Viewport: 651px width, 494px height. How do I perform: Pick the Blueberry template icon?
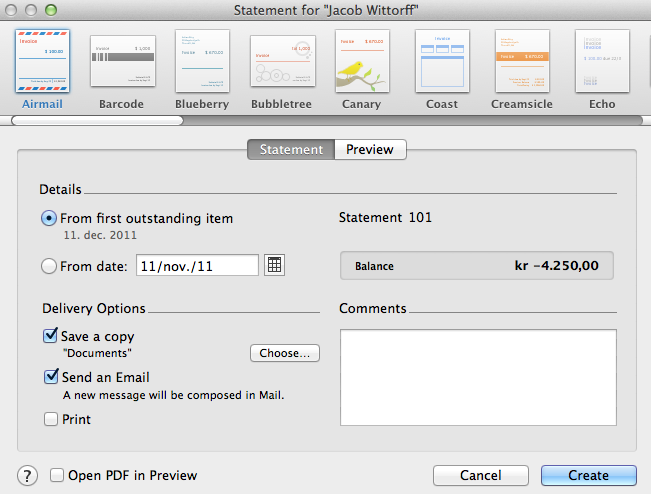(x=202, y=60)
